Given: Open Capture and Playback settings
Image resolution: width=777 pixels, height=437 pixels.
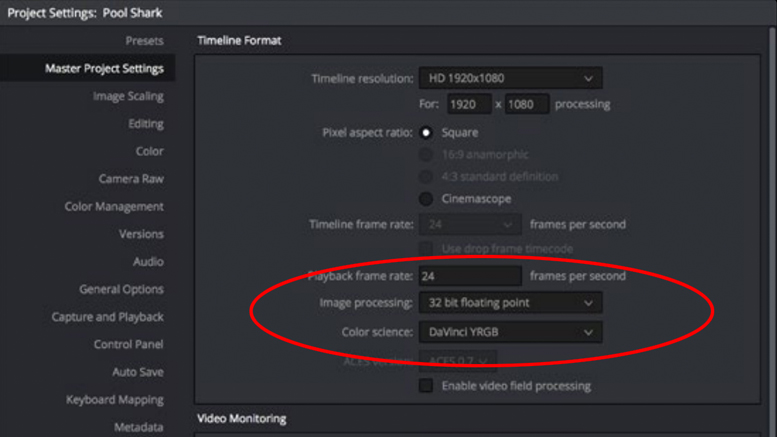Looking at the screenshot, I should click(108, 317).
